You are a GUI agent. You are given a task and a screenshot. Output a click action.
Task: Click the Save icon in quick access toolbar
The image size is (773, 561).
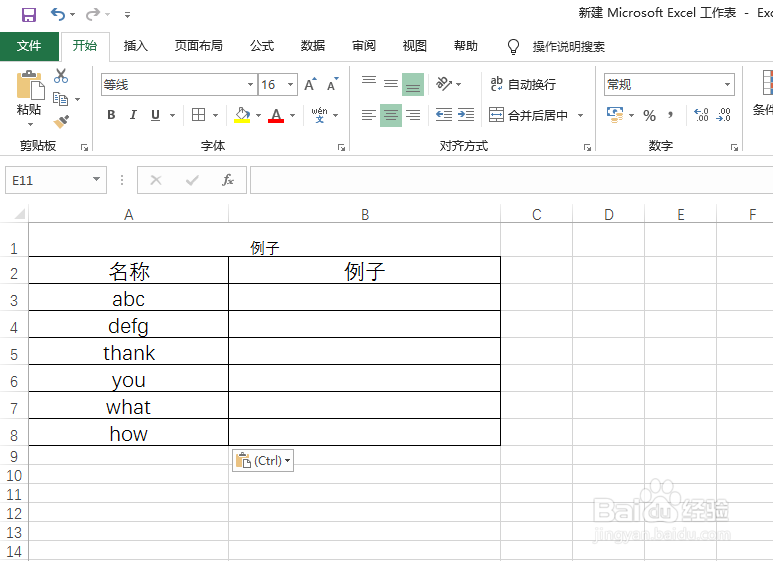[x=29, y=15]
